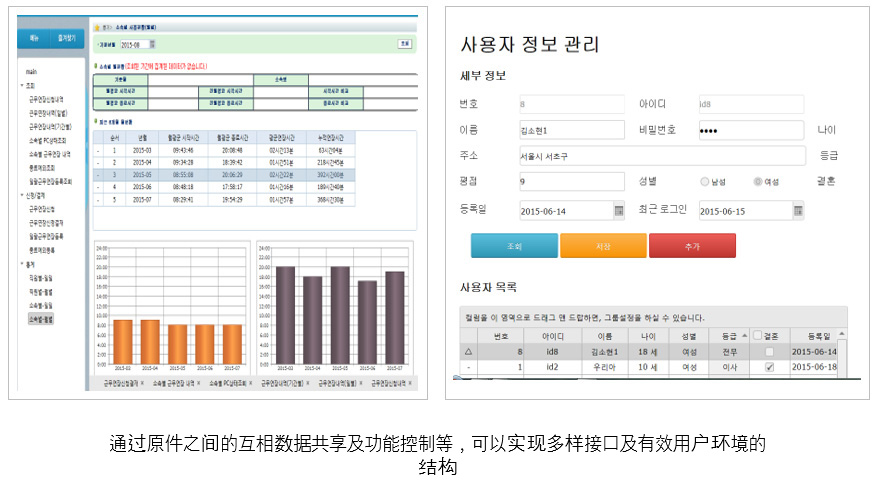The width and height of the screenshot is (876, 500).
Task: Click the 등록일 date input 2015-06-14
Action: (566, 211)
